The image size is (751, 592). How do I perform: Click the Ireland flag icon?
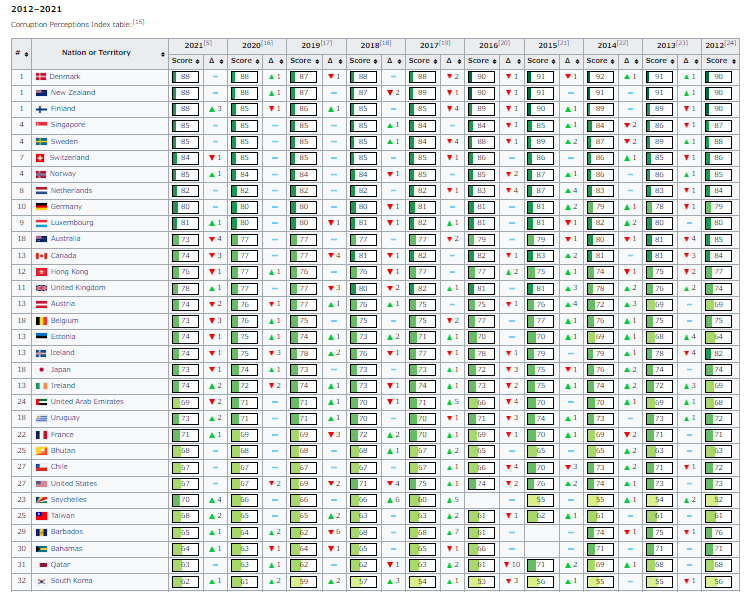[41, 386]
